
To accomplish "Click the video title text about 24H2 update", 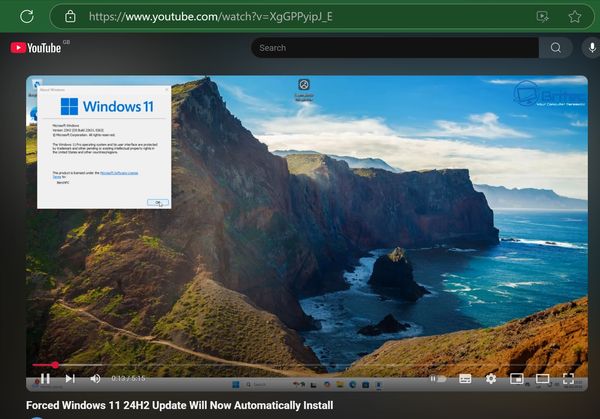I will (179, 405).
